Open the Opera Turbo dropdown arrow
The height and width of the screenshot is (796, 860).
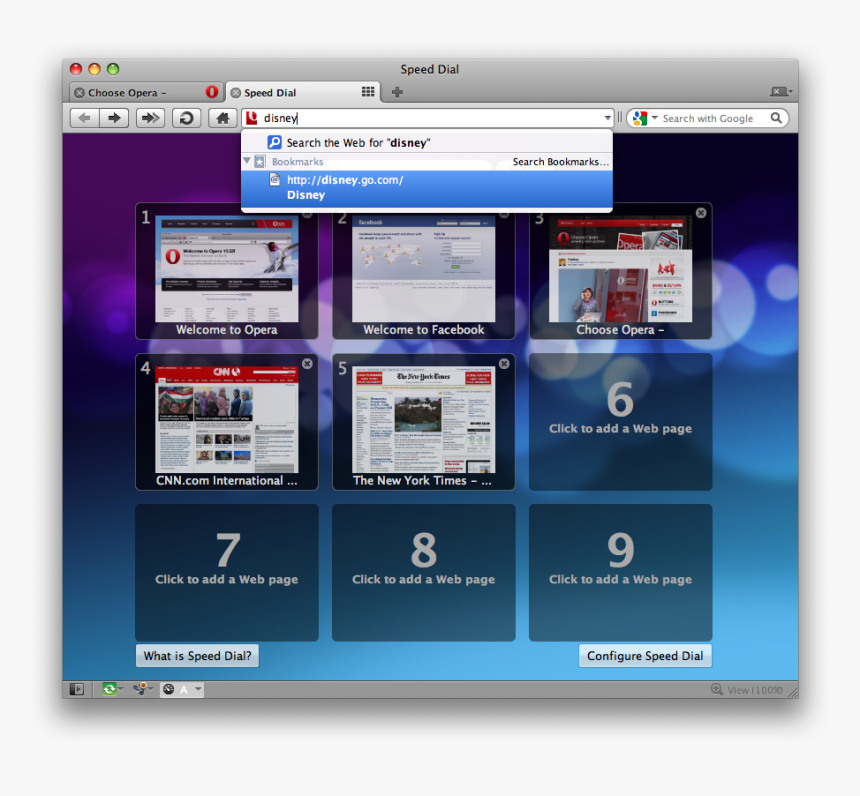pos(198,690)
